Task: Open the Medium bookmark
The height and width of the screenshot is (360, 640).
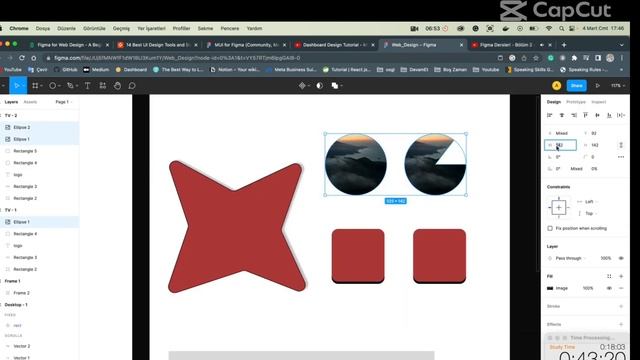Action: click(x=96, y=70)
